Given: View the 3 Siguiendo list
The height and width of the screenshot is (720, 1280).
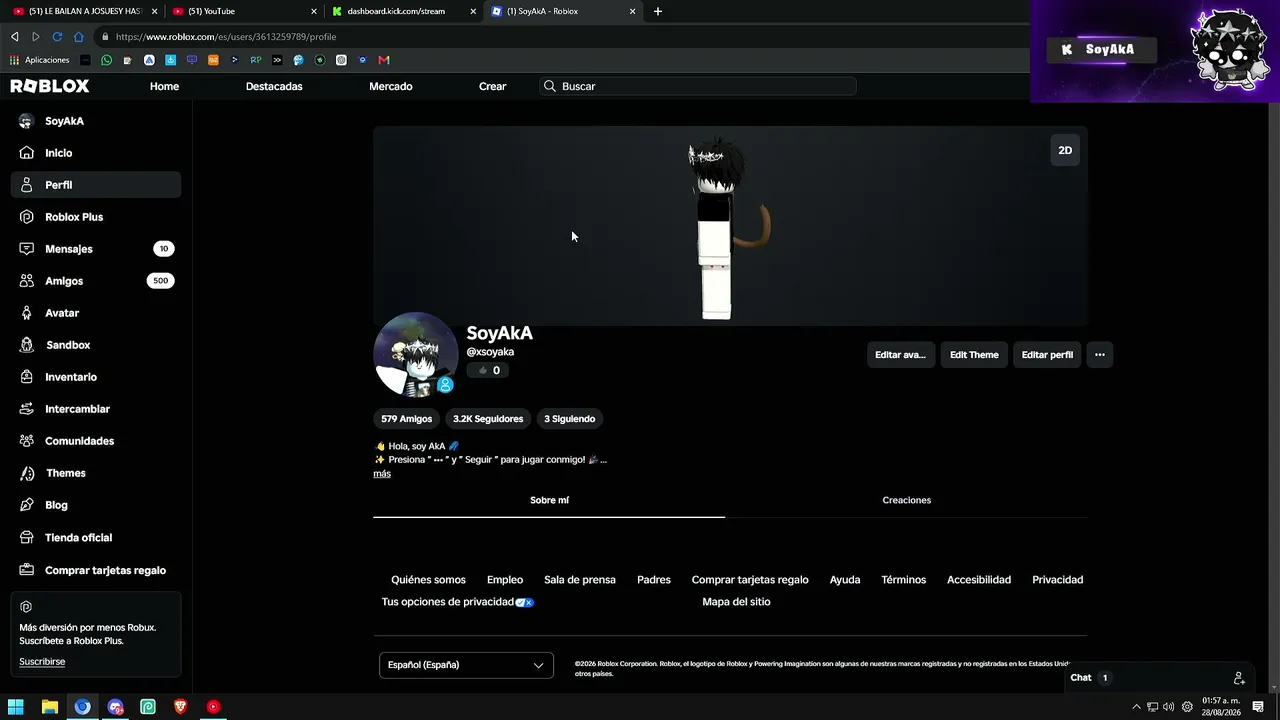Looking at the screenshot, I should pyautogui.click(x=569, y=419).
